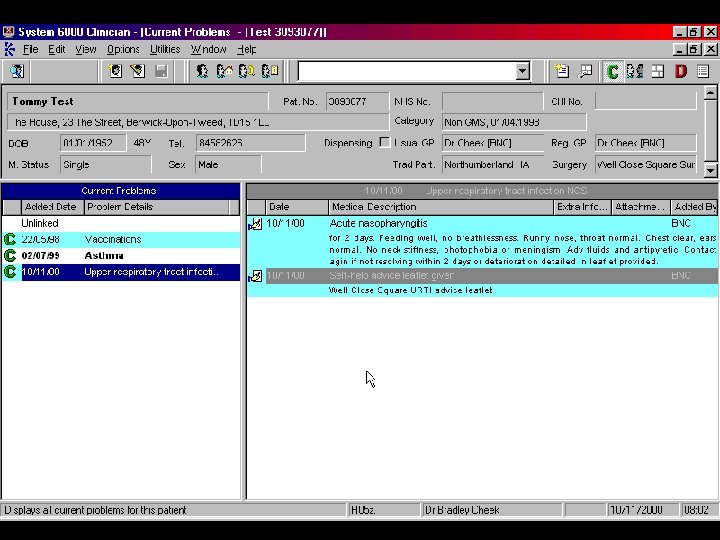Viewport: 720px width, 540px height.
Task: Click the note icon beside Self-help advice leaflet
Action: pyautogui.click(x=255, y=276)
